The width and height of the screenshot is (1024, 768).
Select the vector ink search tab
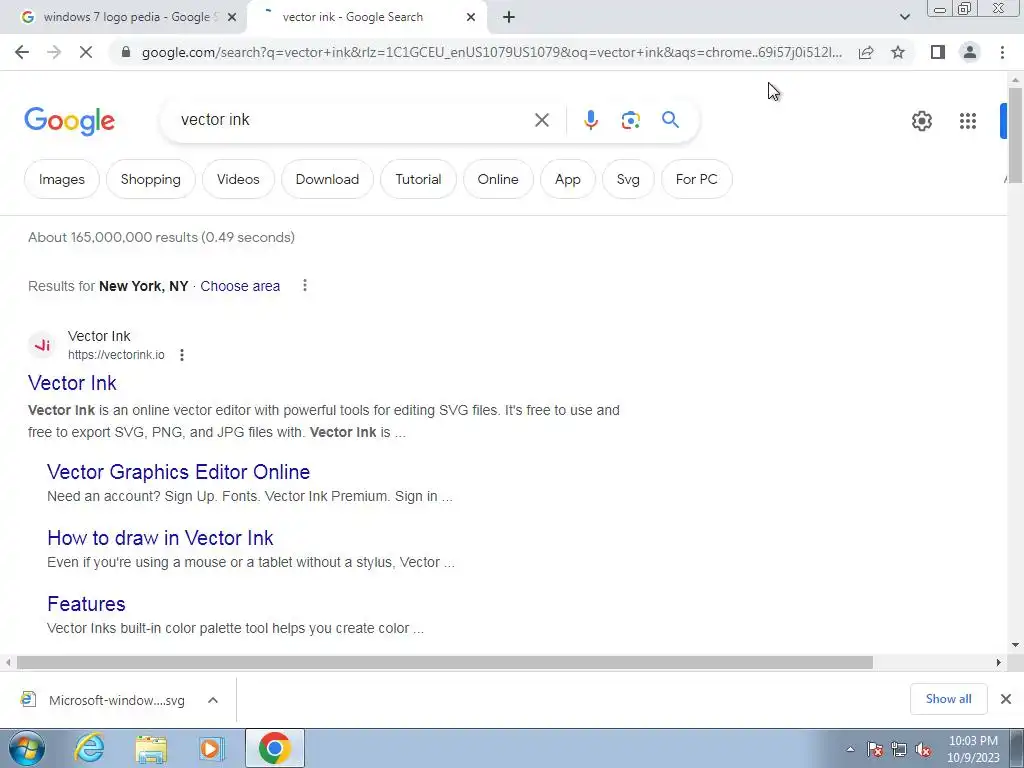tap(369, 17)
